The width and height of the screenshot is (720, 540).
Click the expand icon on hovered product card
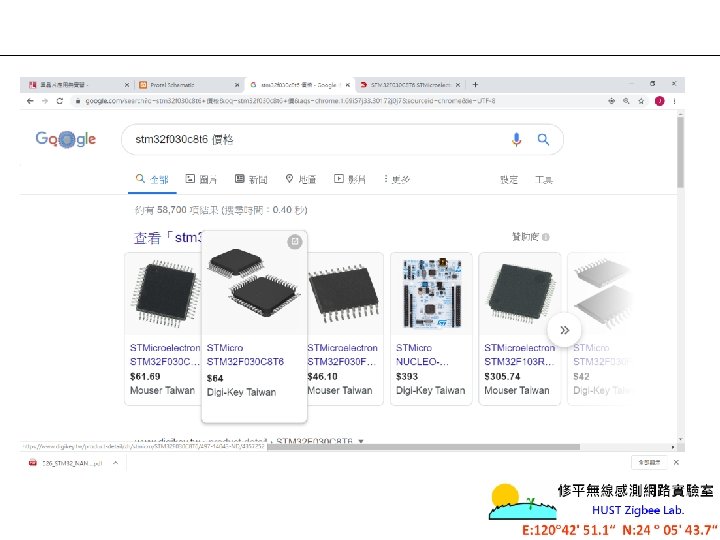[295, 241]
